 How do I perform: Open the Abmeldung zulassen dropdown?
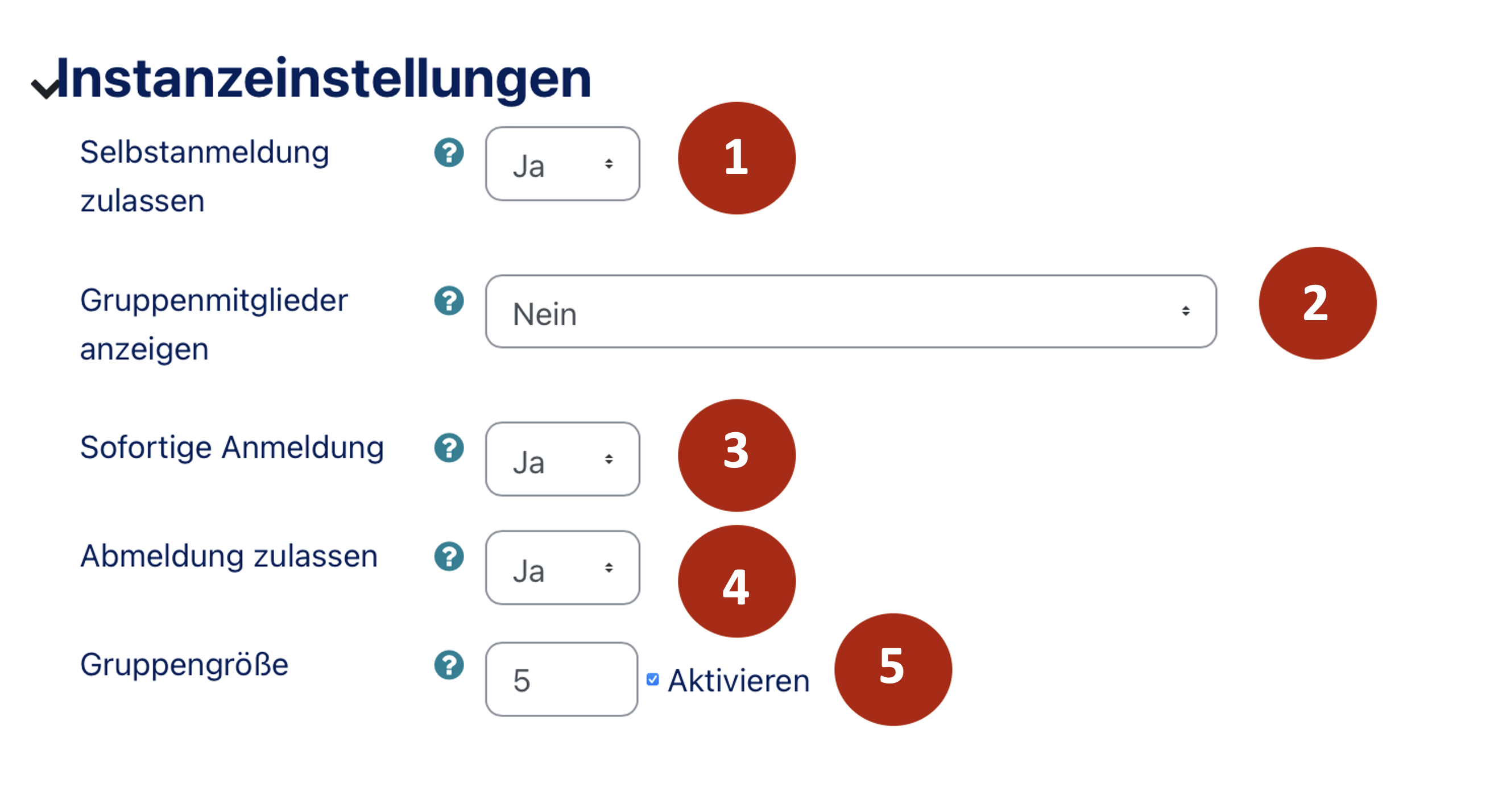562,568
